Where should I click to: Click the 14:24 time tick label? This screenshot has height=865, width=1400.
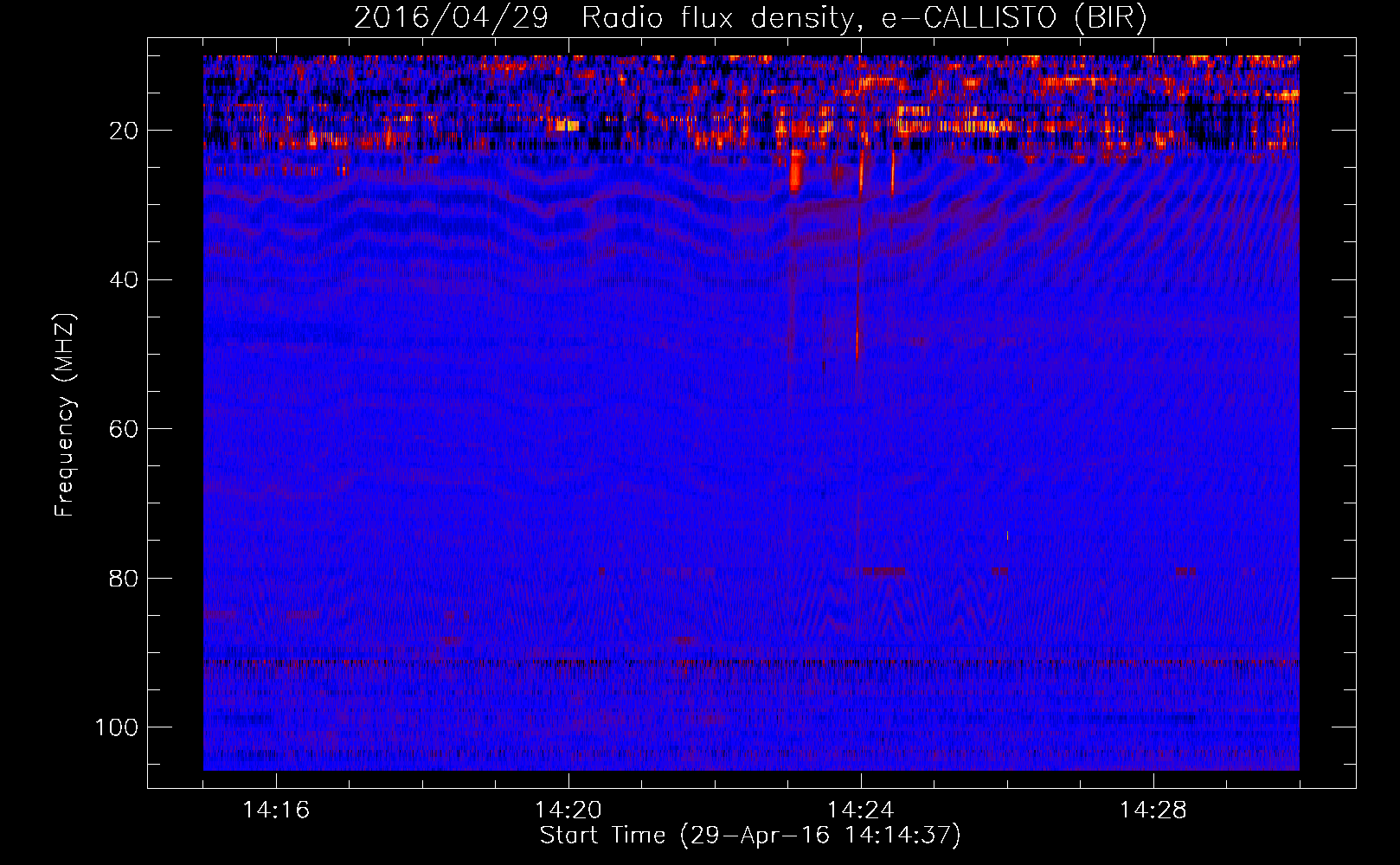[860, 811]
